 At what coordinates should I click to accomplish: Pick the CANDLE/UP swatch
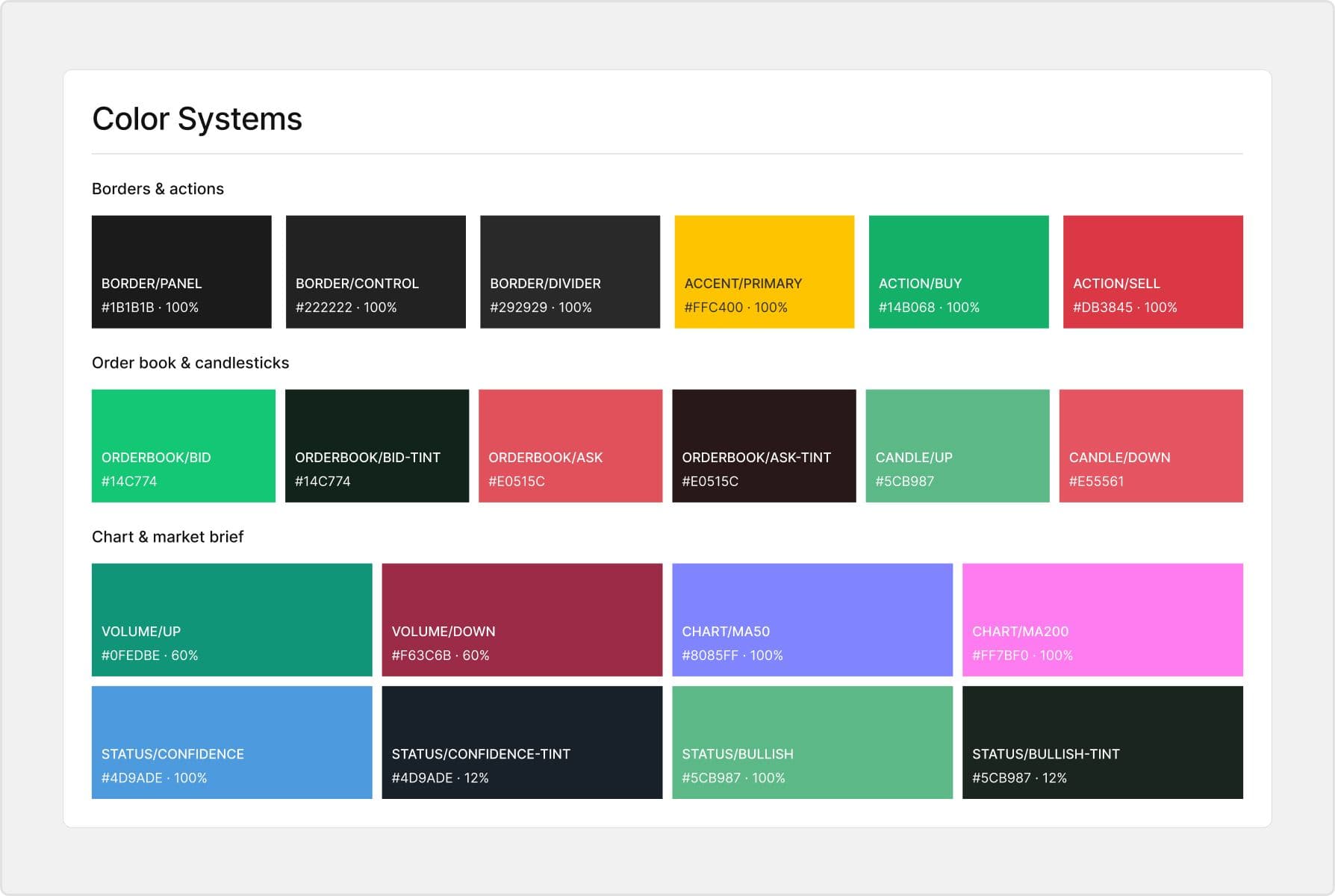click(x=957, y=446)
